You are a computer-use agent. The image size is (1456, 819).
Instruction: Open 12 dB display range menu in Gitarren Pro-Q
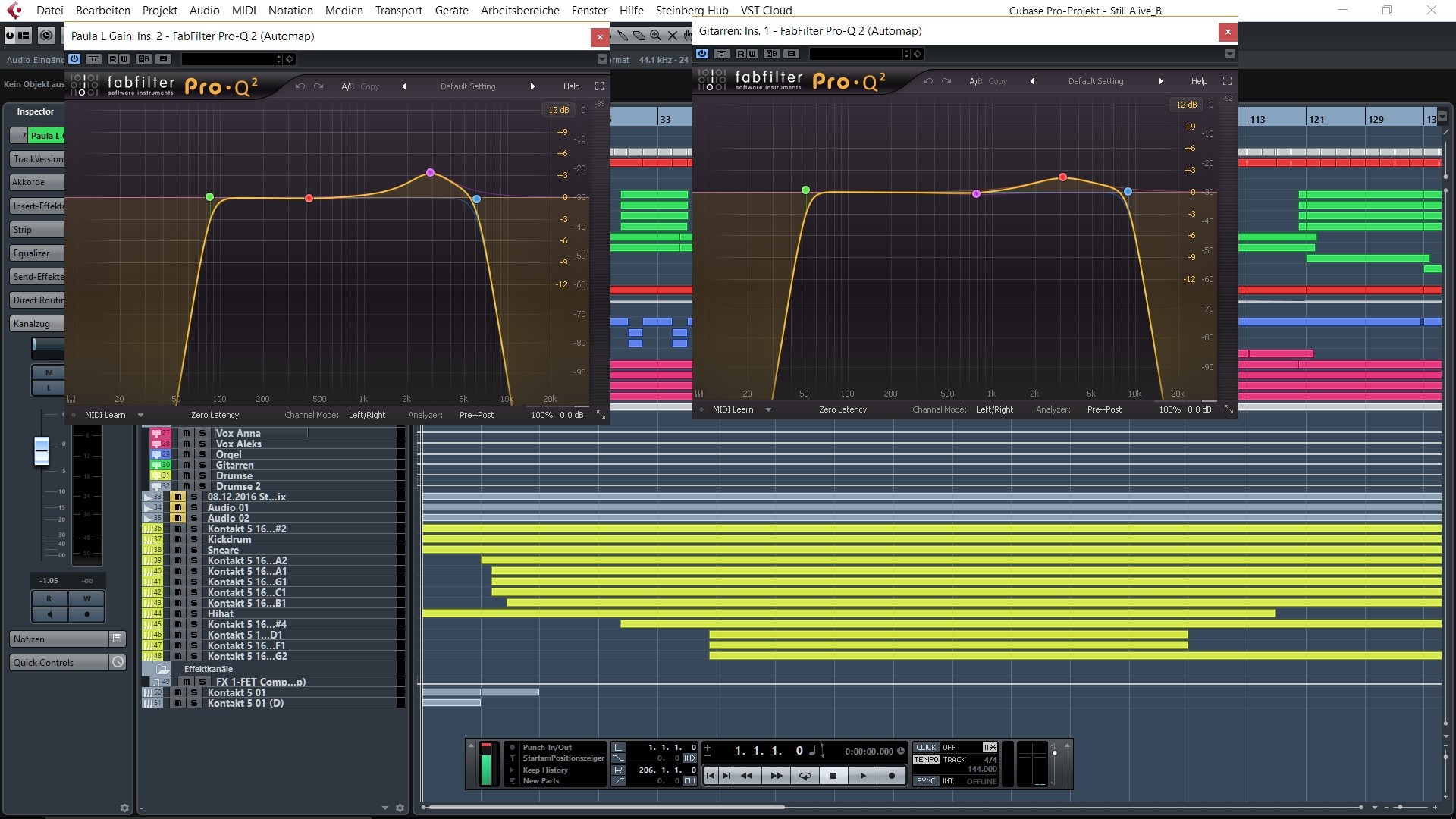point(1186,105)
